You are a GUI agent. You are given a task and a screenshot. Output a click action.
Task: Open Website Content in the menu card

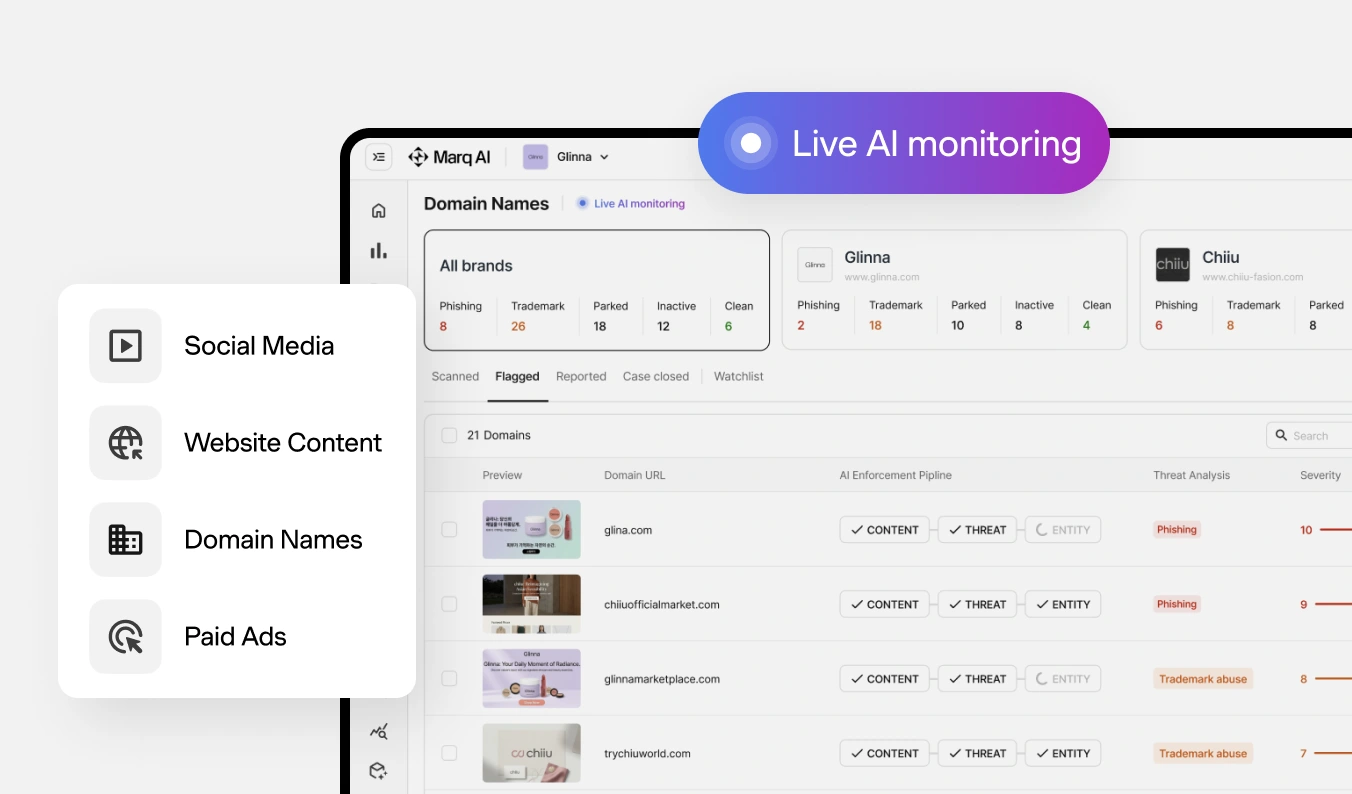(237, 443)
